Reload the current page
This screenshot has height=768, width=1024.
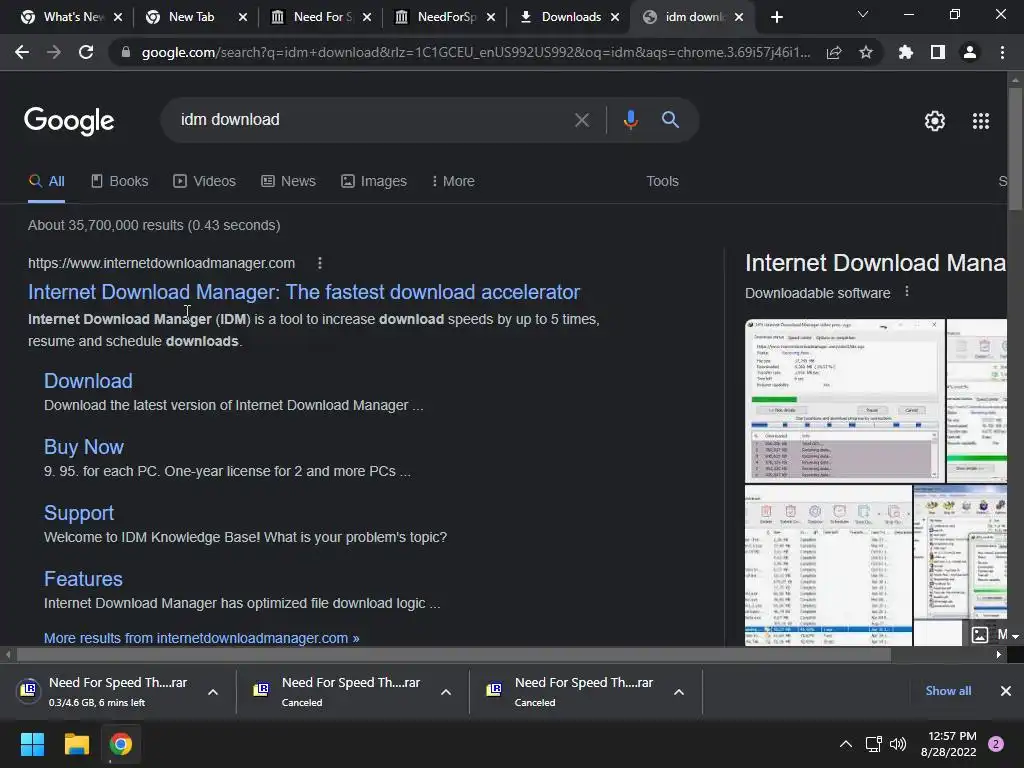[86, 52]
